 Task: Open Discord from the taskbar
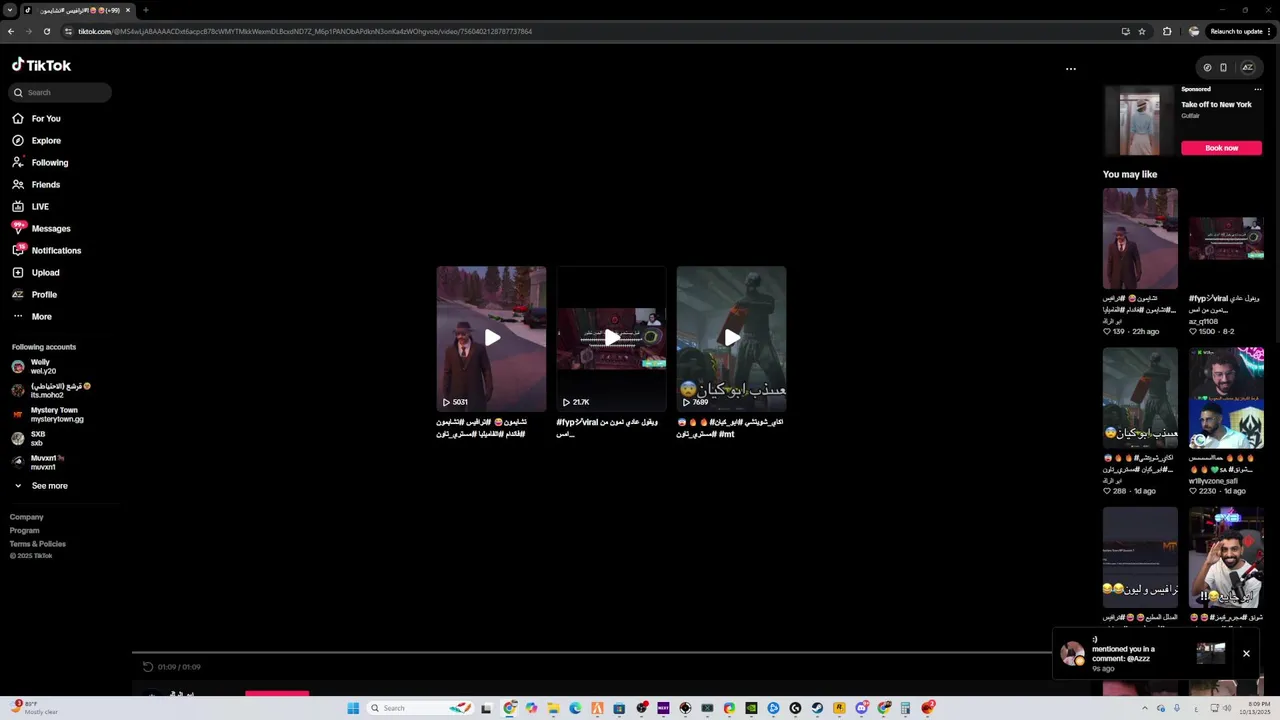(861, 708)
